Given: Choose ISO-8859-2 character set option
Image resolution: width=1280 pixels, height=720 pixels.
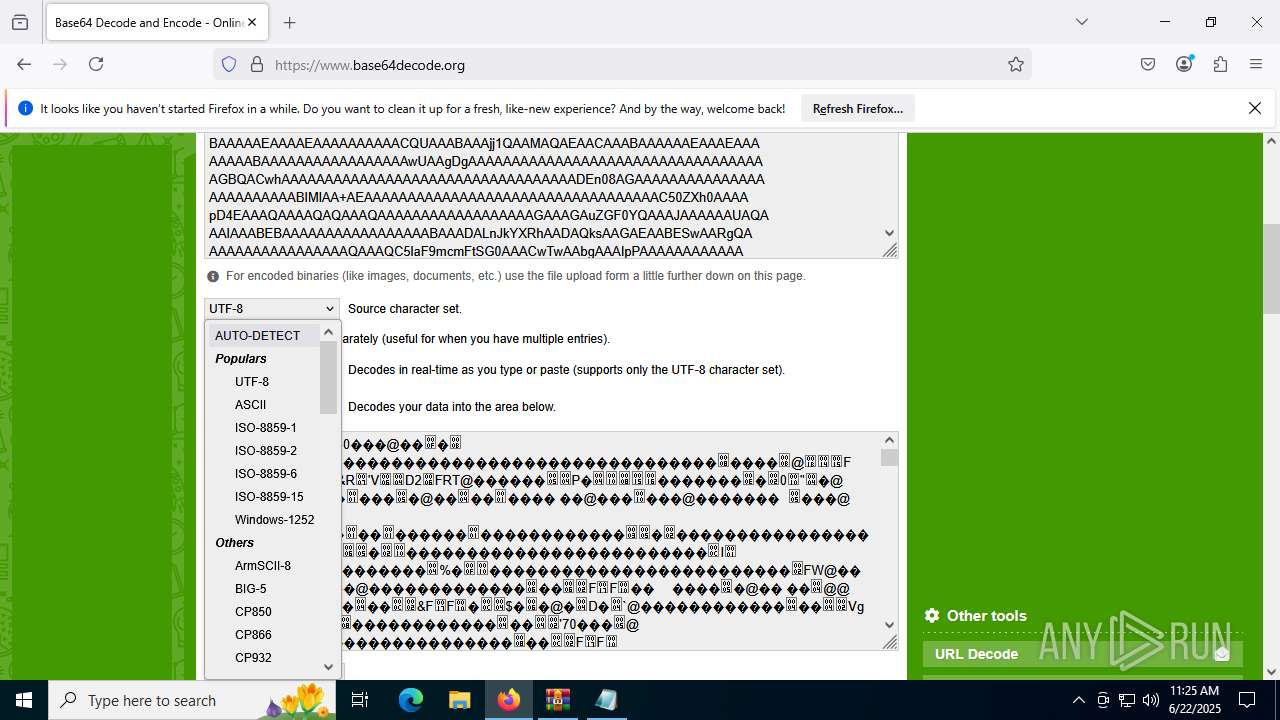Looking at the screenshot, I should click(x=265, y=450).
